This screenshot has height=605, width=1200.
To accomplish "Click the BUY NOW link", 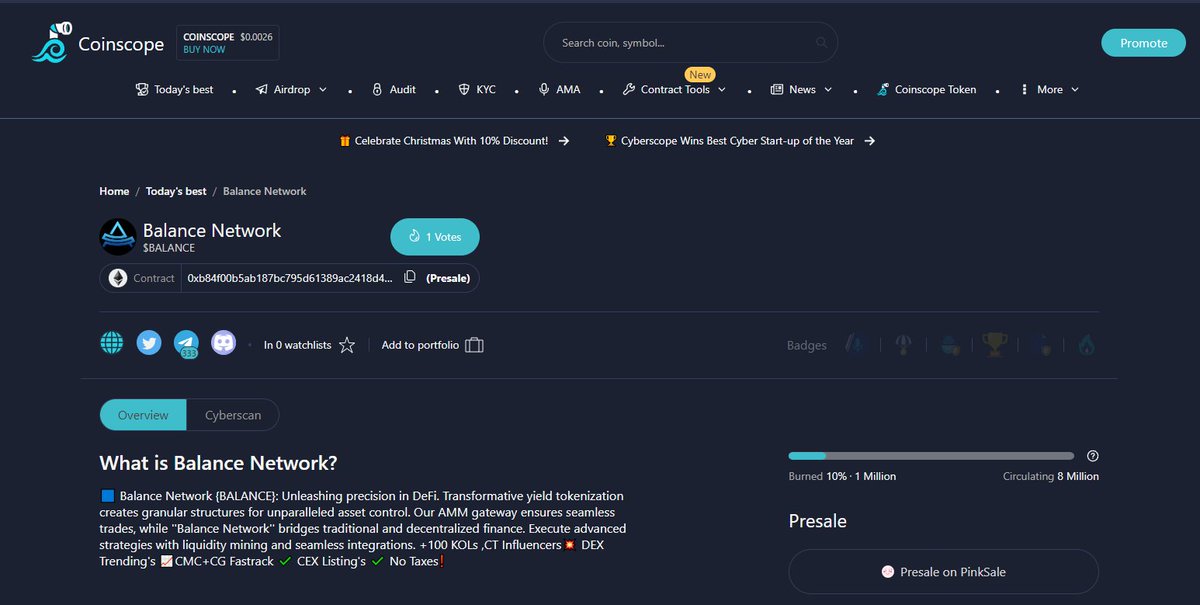I will tap(205, 50).
